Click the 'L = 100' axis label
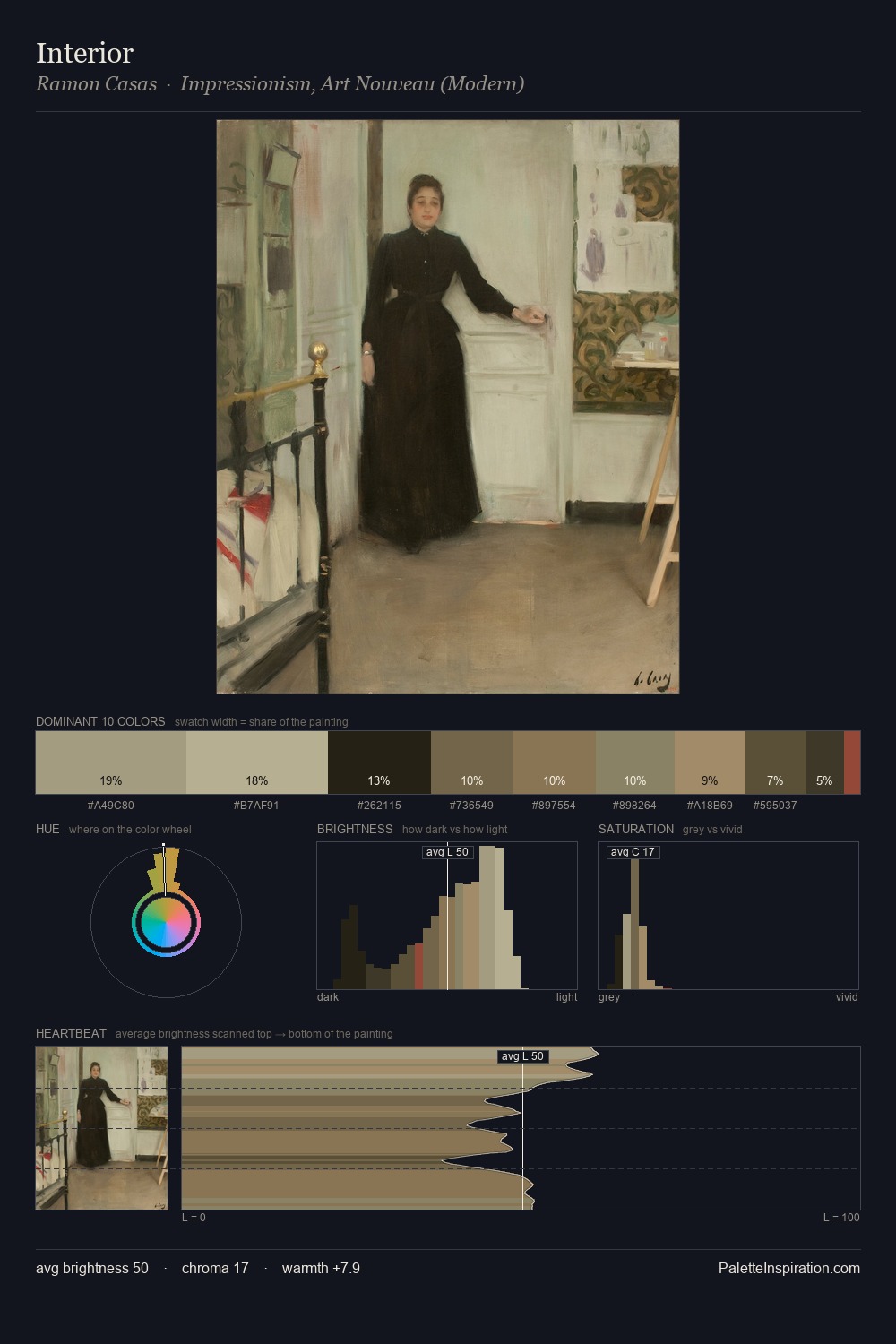The width and height of the screenshot is (896, 1344). pyautogui.click(x=841, y=1217)
